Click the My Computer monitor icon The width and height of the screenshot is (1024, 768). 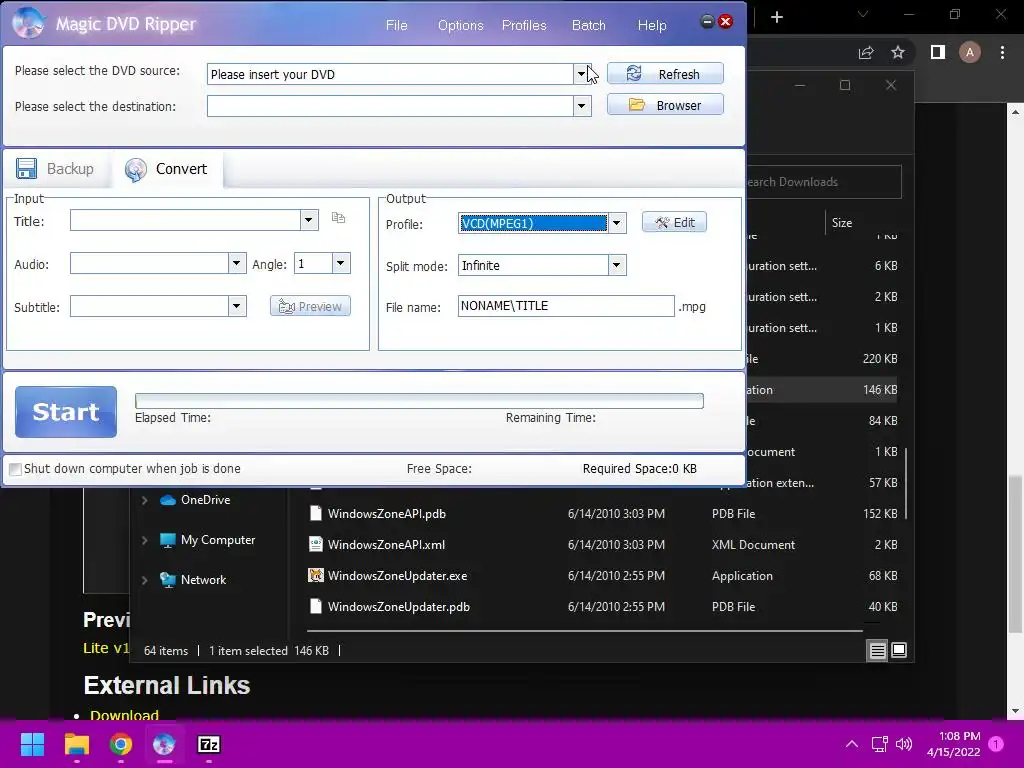(x=168, y=540)
